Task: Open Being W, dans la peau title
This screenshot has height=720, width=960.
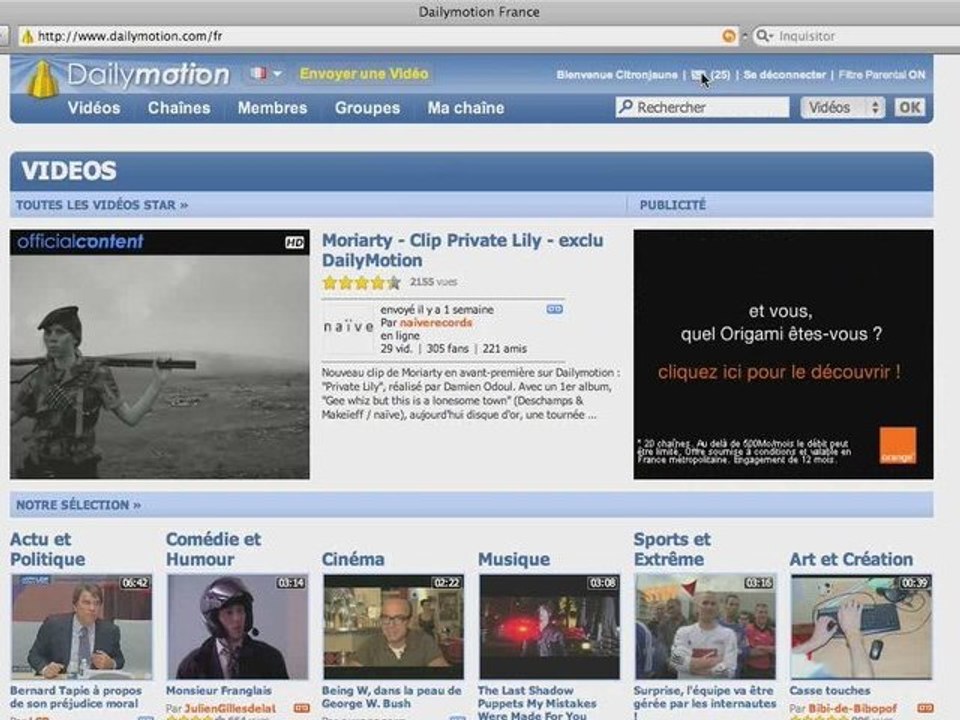Action: [x=392, y=697]
